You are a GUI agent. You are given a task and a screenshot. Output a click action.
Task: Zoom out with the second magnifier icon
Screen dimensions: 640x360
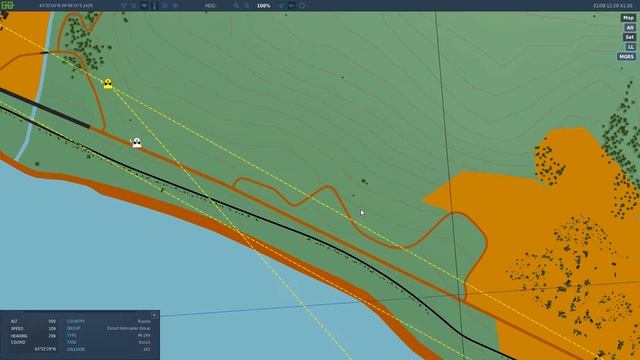[x=247, y=6]
